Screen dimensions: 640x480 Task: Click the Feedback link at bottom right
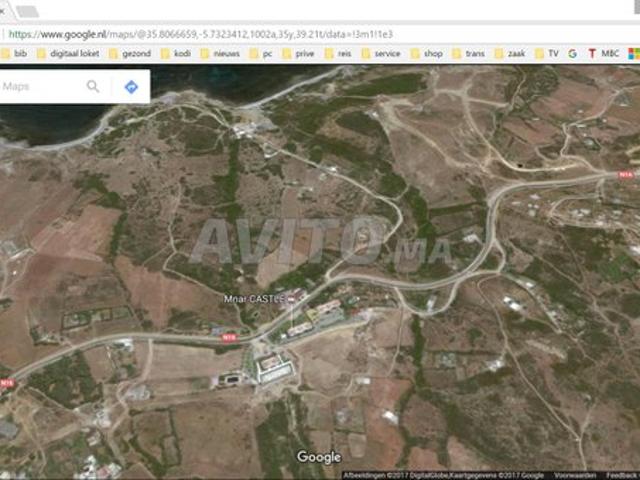(x=621, y=475)
